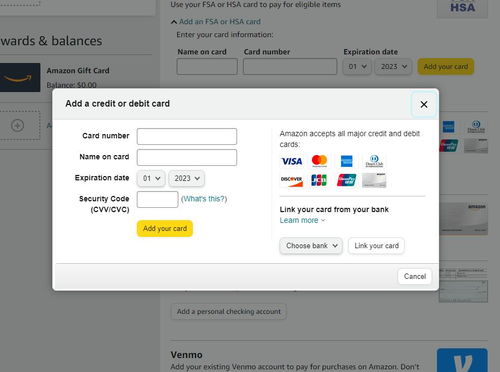
Task: Click the Diners Club logo
Action: pyautogui.click(x=374, y=161)
